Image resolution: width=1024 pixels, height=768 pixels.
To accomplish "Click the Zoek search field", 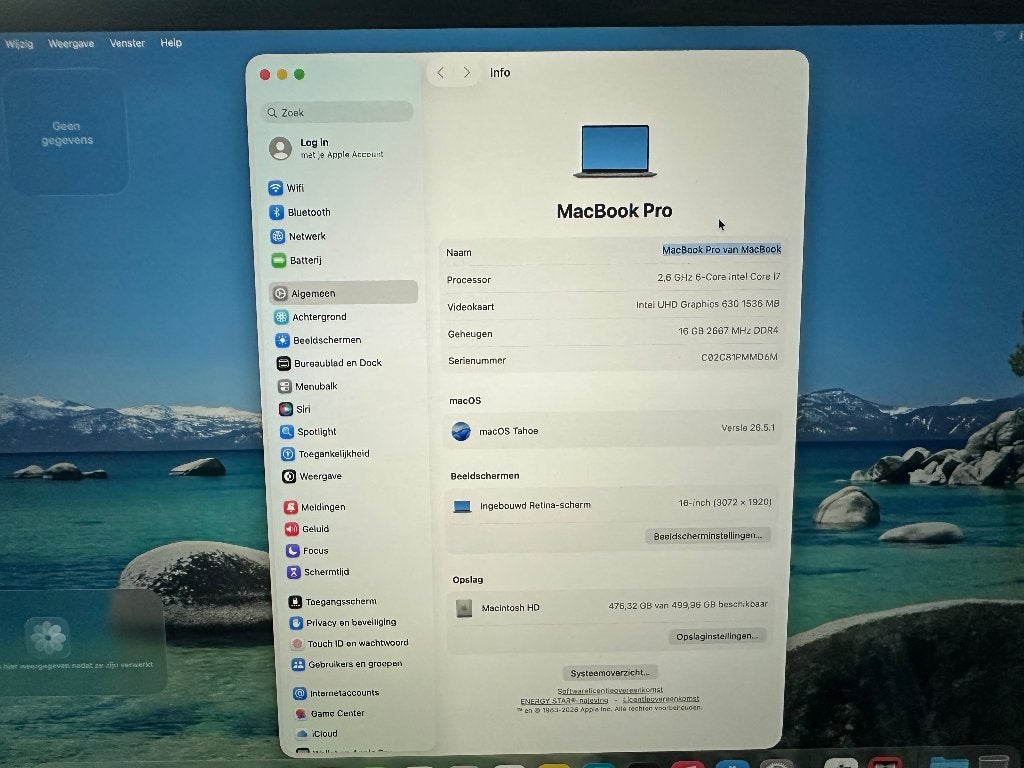I will click(x=338, y=112).
